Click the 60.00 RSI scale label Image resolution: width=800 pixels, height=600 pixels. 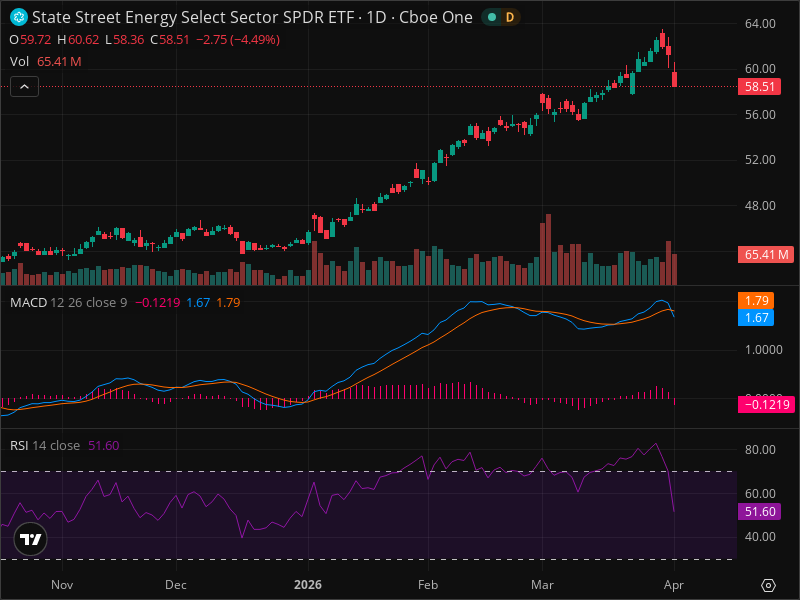pos(760,493)
